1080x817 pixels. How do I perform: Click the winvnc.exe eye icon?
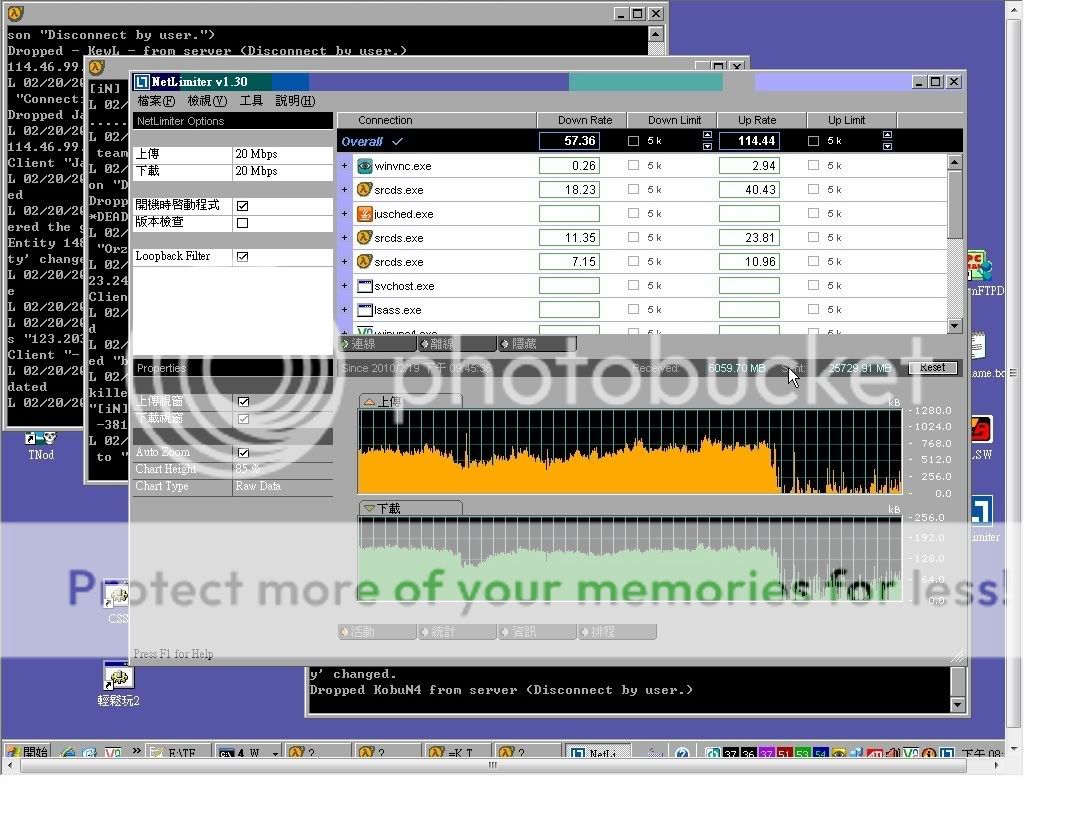pos(364,166)
